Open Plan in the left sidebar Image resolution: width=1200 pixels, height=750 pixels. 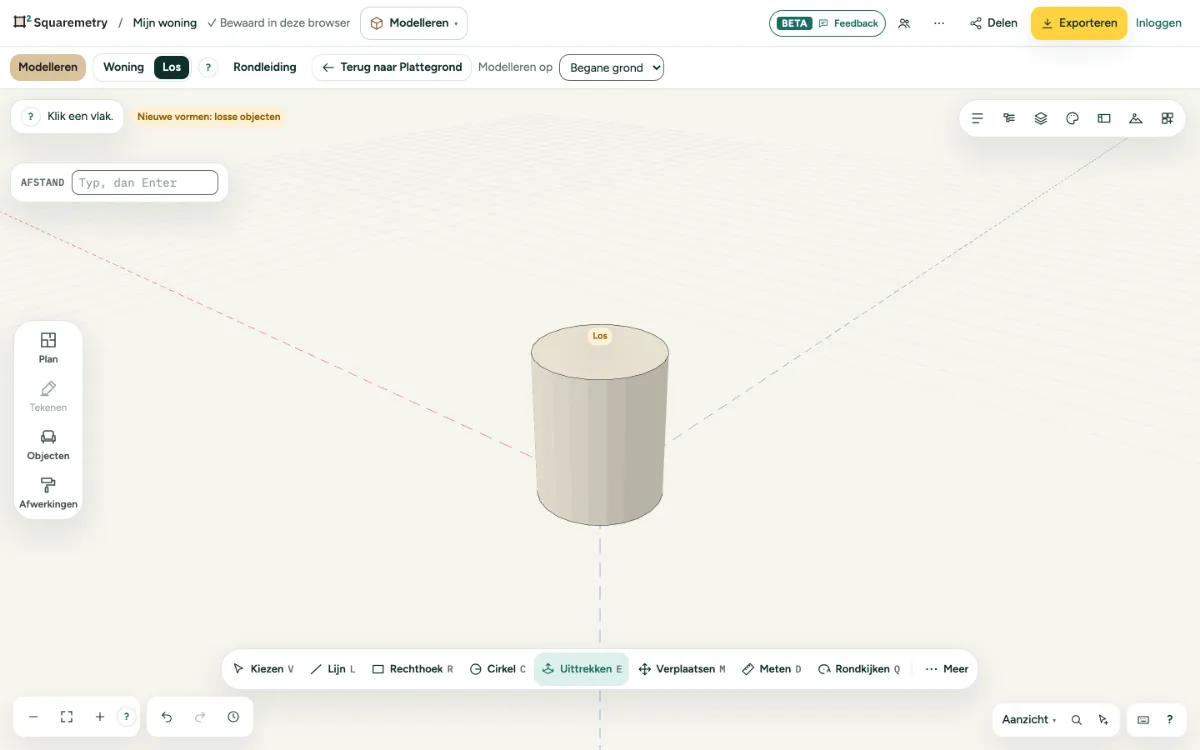coord(48,348)
